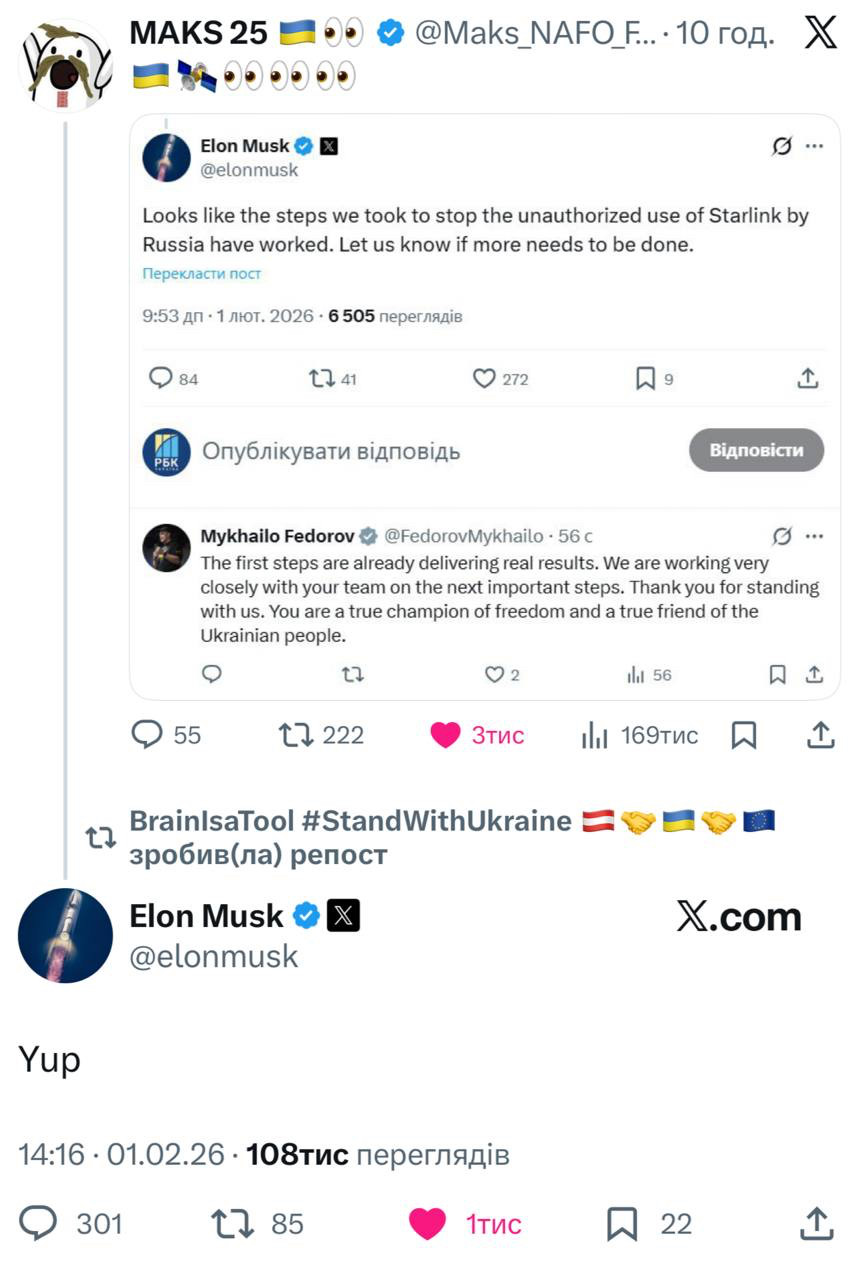859x1280 pixels.
Task: Like the Yup post by Elon Musk
Action: point(428,1223)
